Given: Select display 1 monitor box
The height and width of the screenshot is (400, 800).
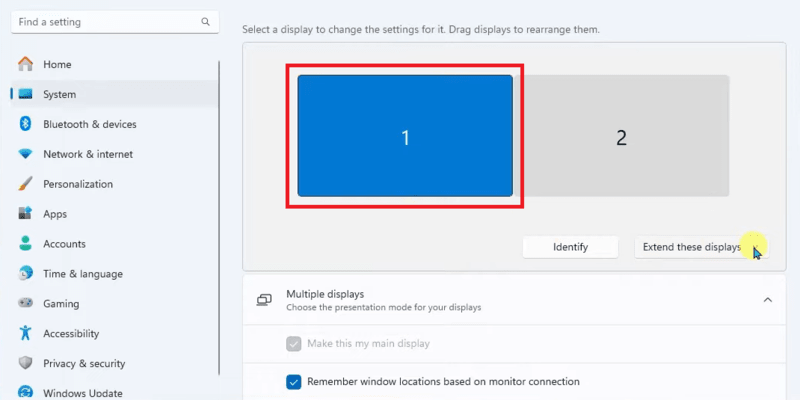Looking at the screenshot, I should point(405,137).
